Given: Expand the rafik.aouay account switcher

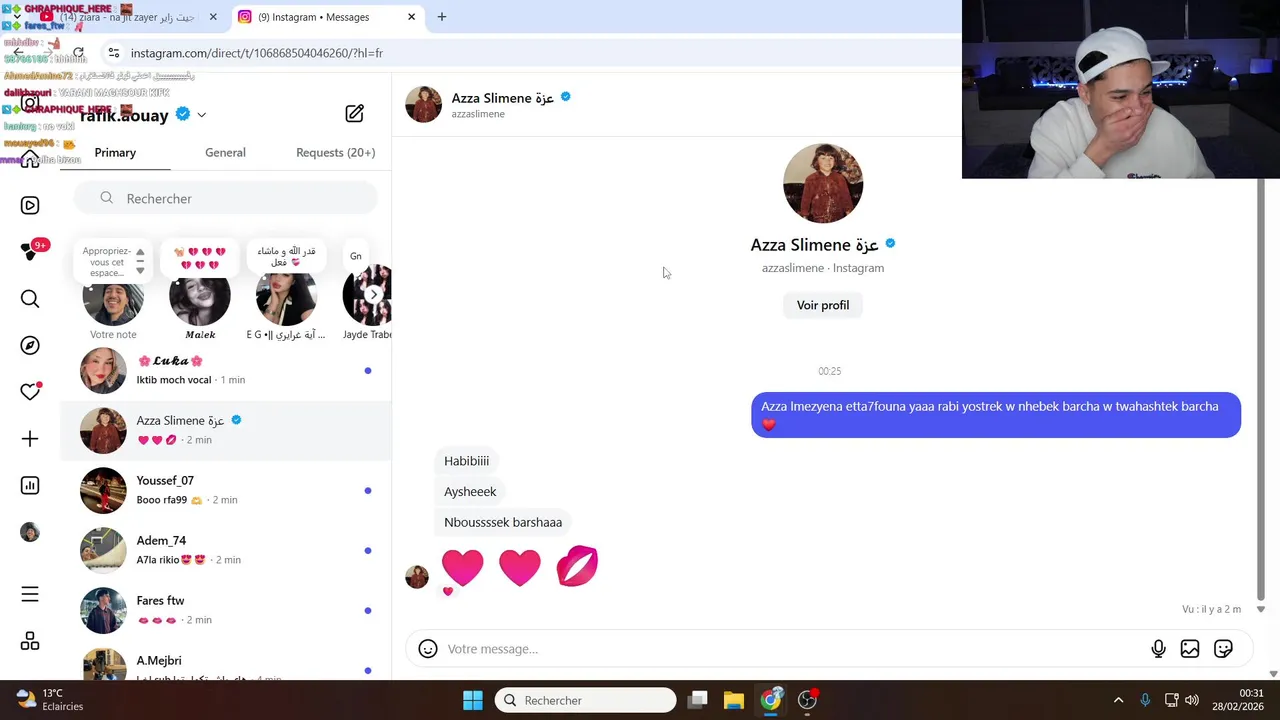Looking at the screenshot, I should coord(201,115).
